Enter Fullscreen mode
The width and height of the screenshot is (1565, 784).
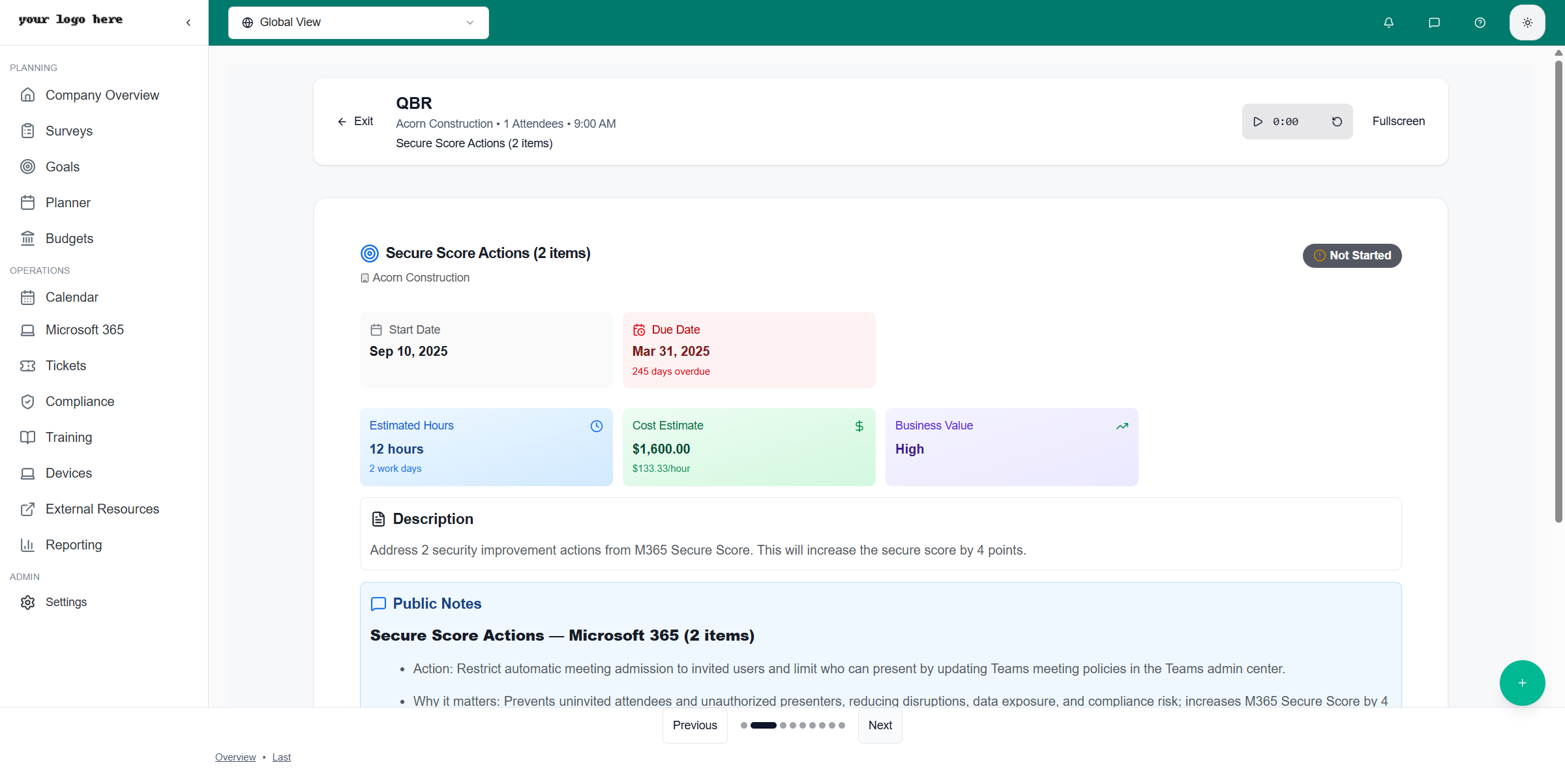pyautogui.click(x=1398, y=121)
